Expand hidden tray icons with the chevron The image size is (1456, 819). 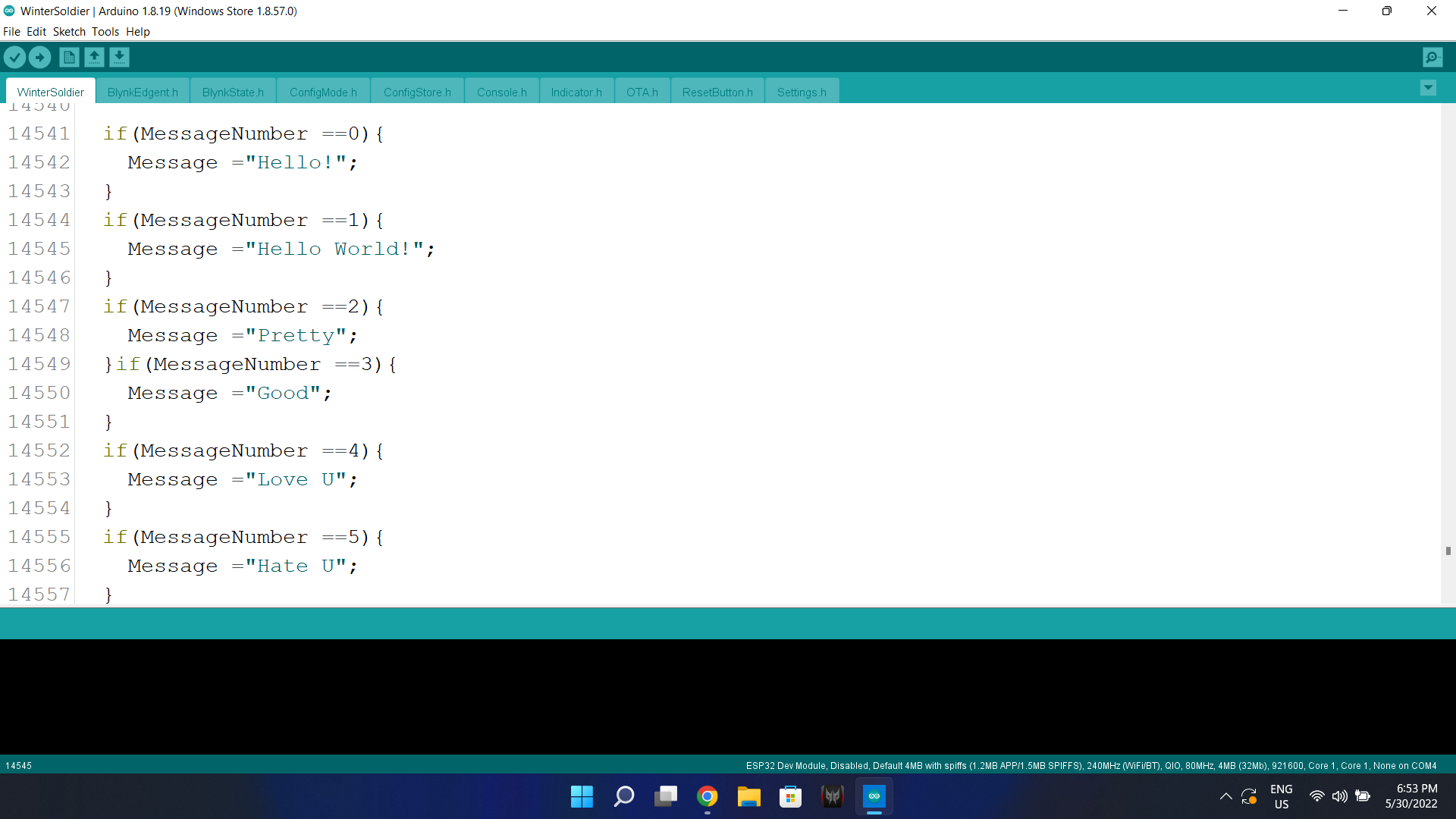coord(1225,796)
